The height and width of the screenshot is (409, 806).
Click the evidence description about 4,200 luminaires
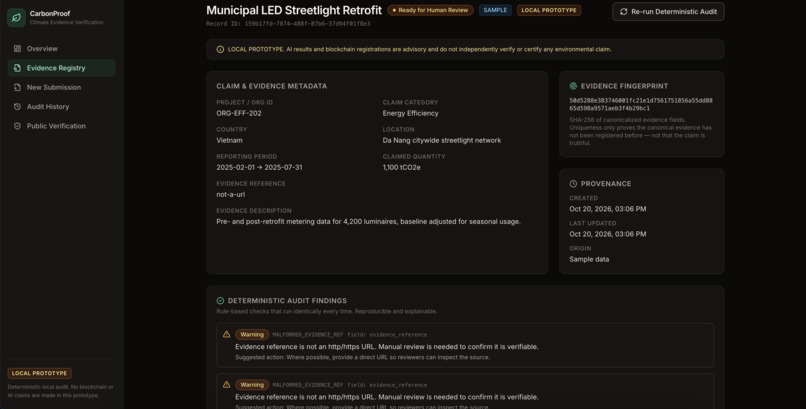tap(369, 222)
